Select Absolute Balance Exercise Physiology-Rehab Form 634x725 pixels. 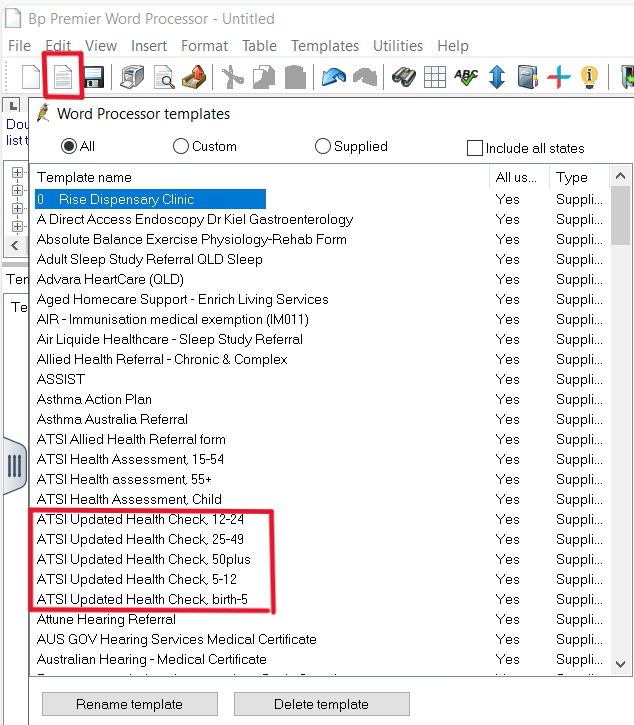coord(191,239)
